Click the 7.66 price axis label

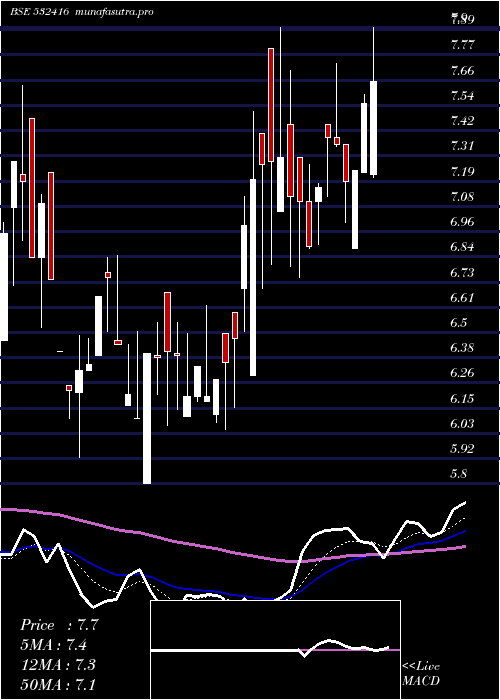coord(462,71)
